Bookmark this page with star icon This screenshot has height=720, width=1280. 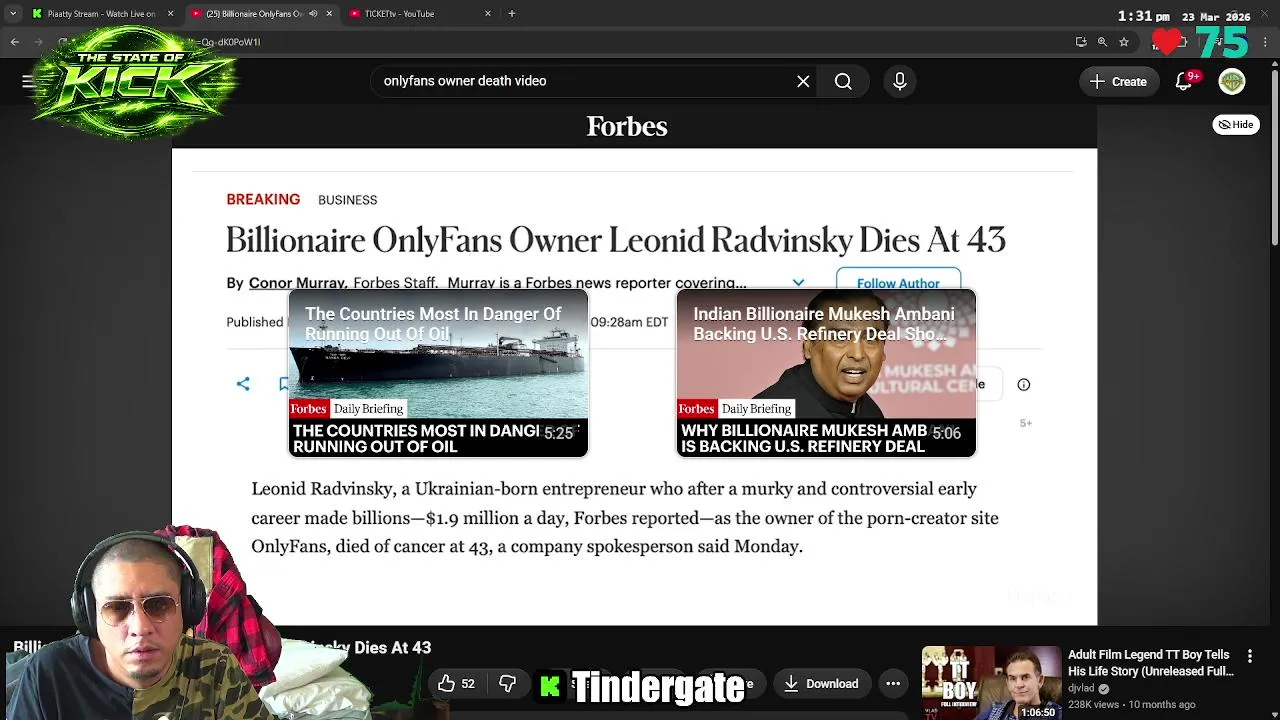tap(1124, 42)
